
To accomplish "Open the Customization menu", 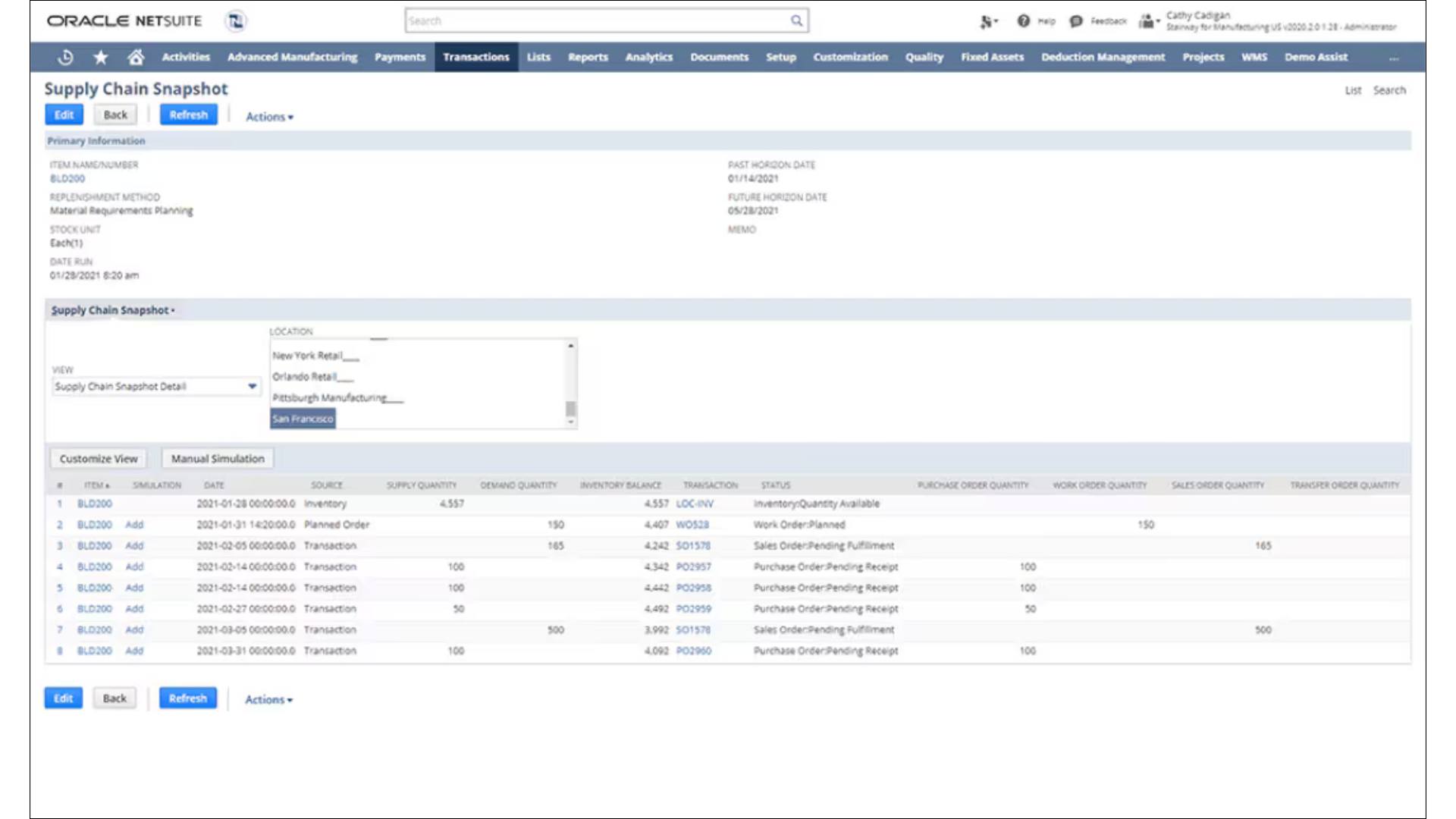I will coord(850,57).
